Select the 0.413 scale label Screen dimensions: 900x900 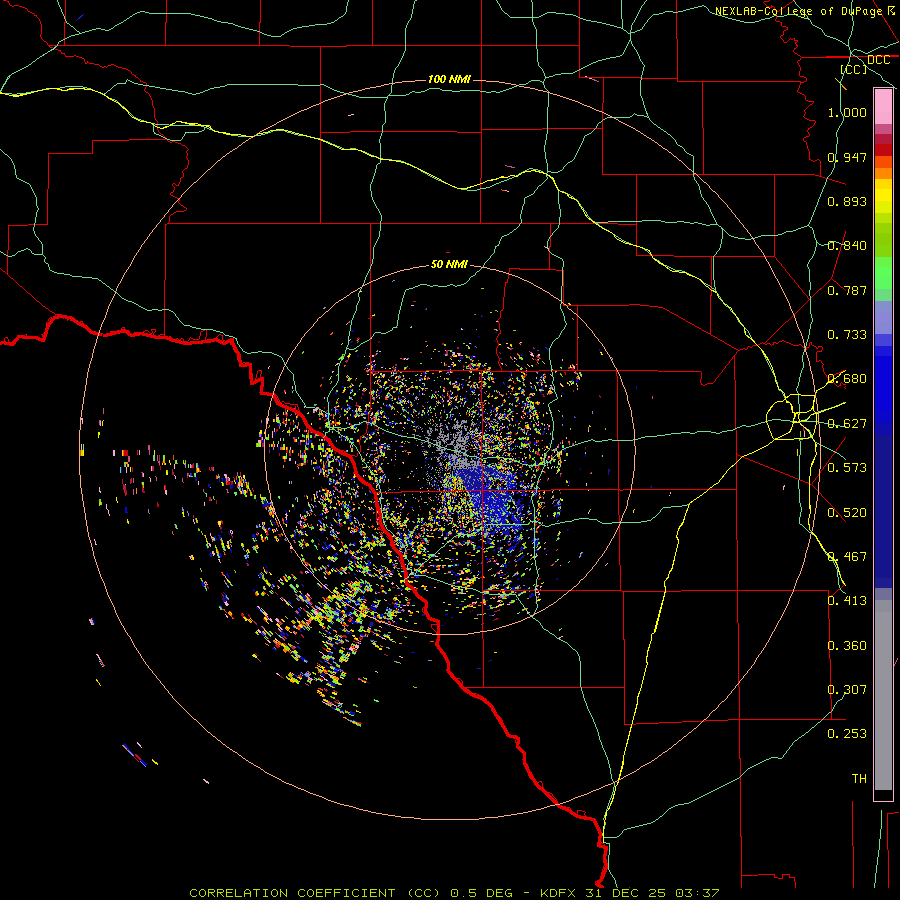tap(847, 601)
